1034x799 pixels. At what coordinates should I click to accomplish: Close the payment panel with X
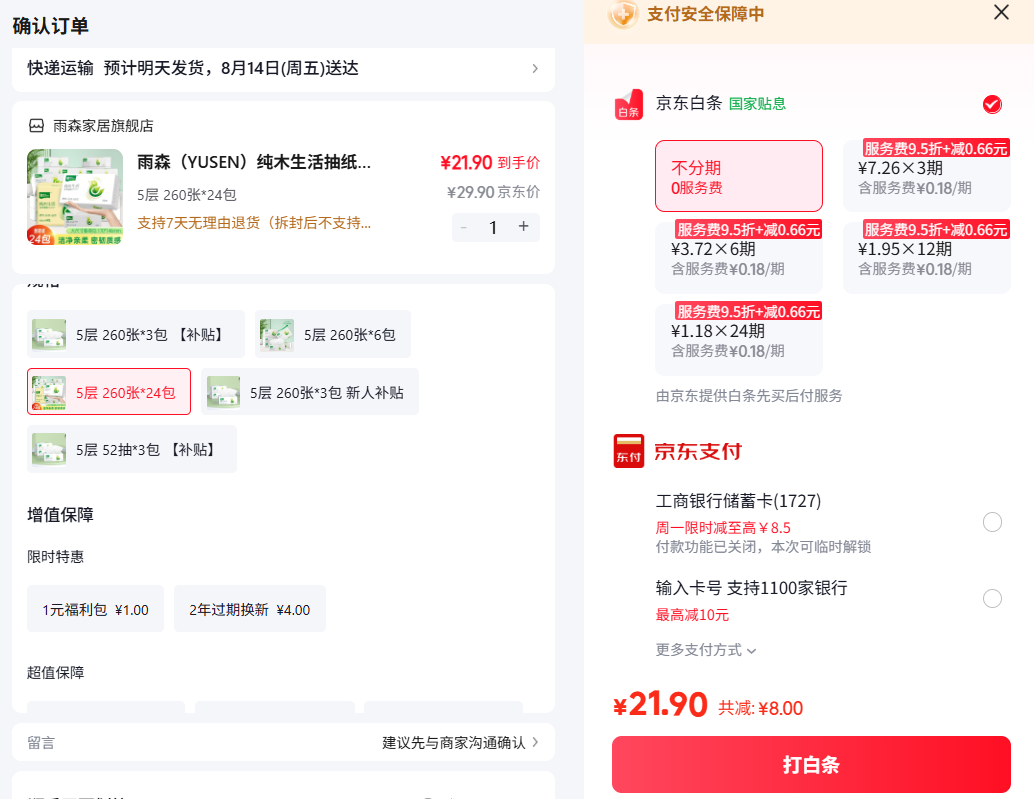click(x=1001, y=13)
